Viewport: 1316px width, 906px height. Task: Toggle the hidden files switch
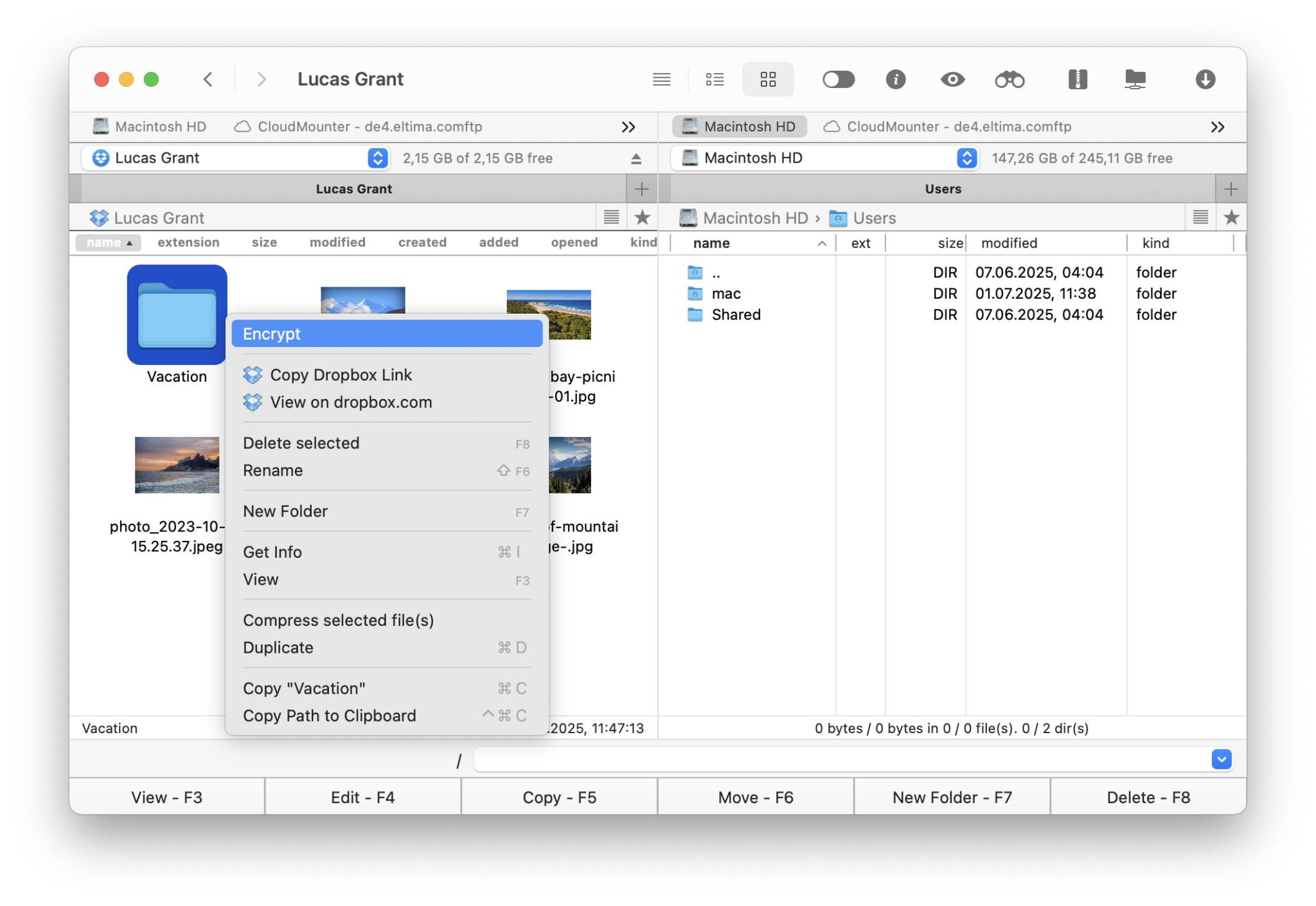click(839, 80)
